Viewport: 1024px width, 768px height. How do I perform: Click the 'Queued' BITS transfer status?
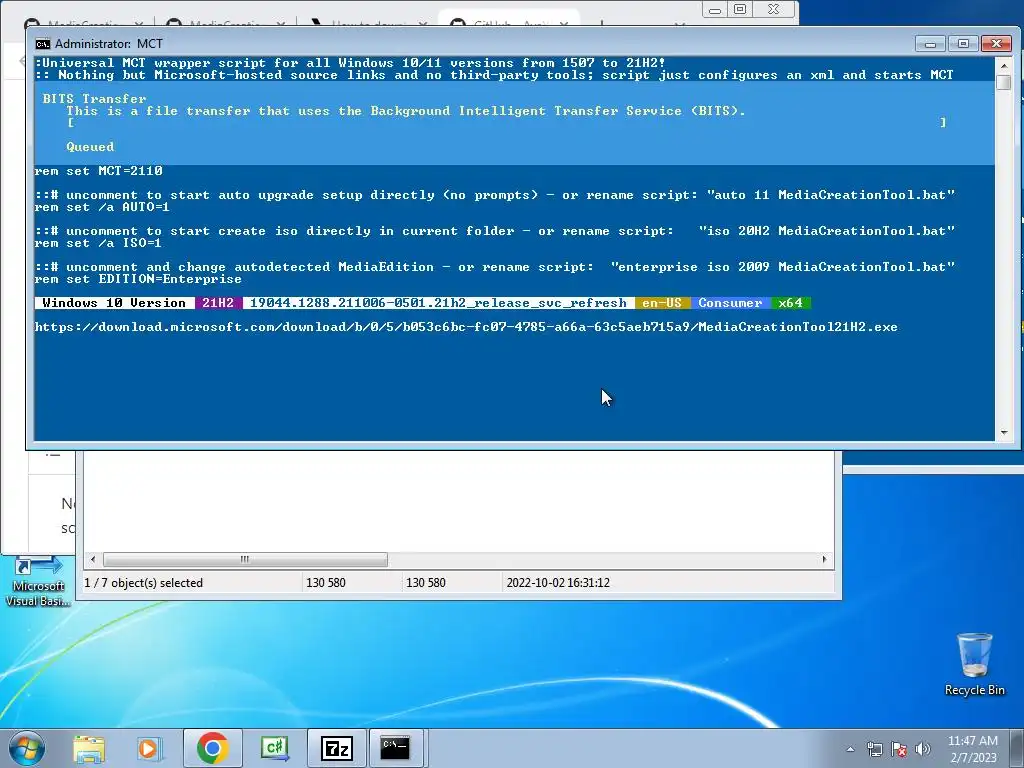click(x=90, y=147)
